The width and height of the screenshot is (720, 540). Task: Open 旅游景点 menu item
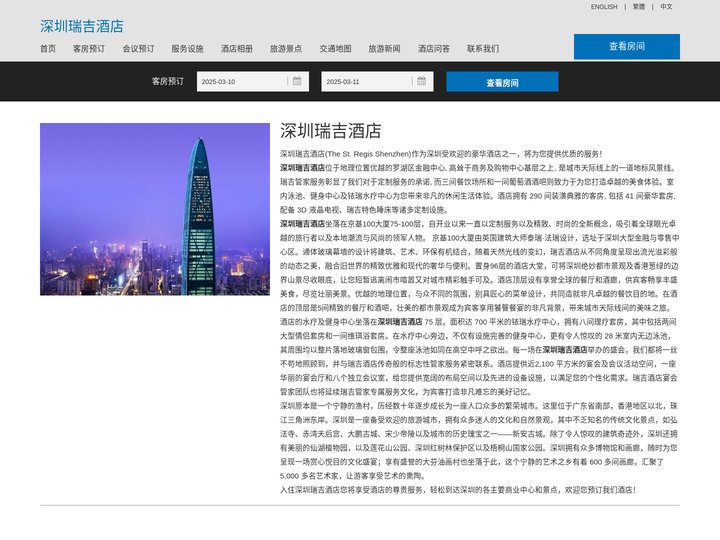pos(286,49)
